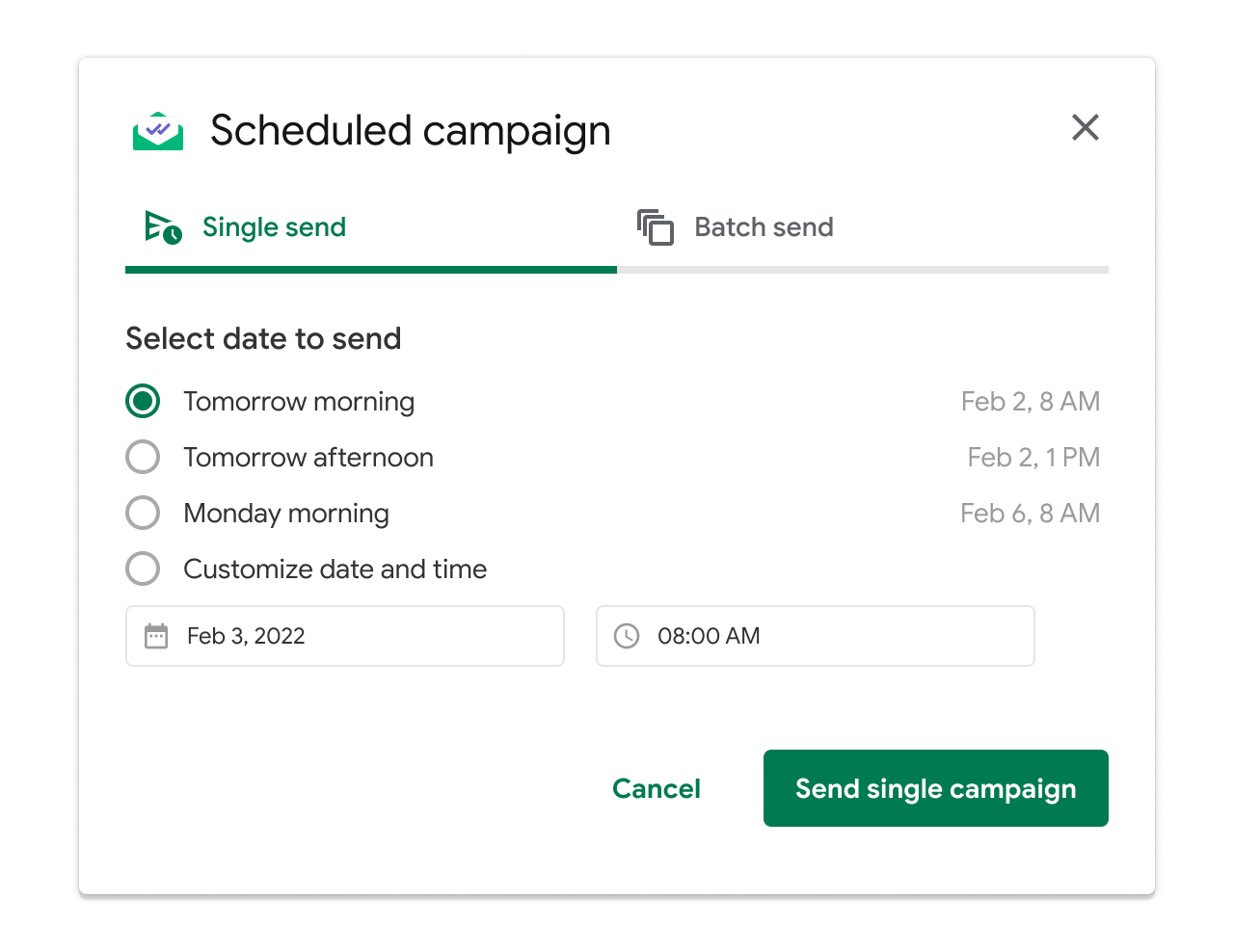This screenshot has height=952, width=1234.
Task: Click the calendar icon in date field
Action: coord(156,636)
